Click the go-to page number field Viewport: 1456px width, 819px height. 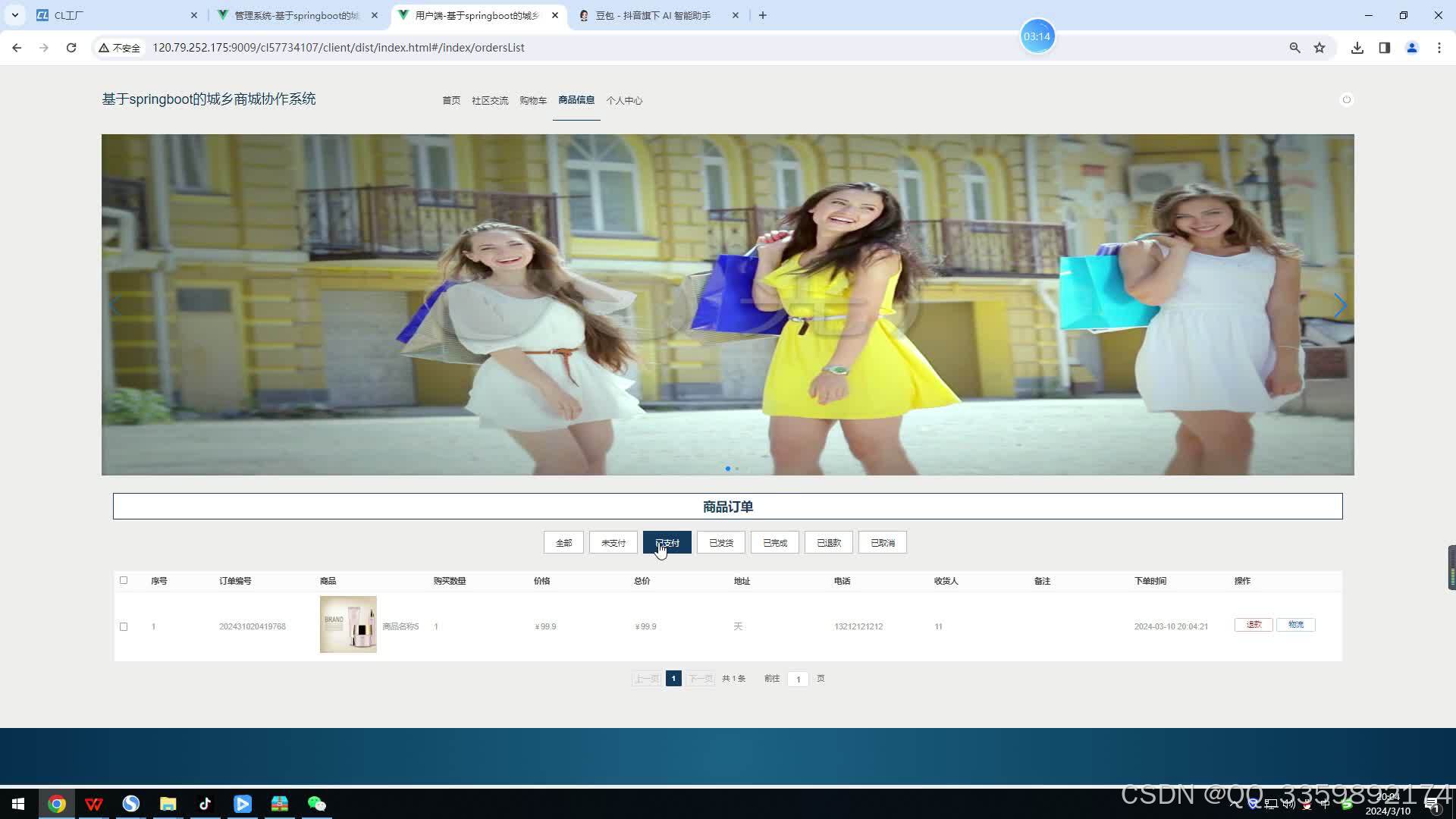tap(799, 679)
